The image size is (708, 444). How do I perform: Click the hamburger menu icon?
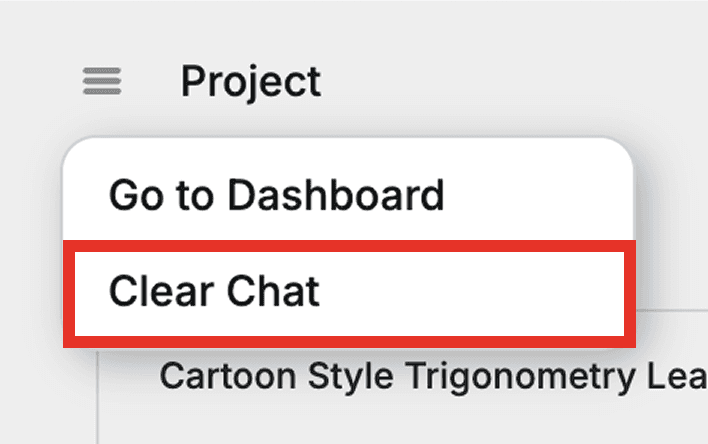[102, 81]
